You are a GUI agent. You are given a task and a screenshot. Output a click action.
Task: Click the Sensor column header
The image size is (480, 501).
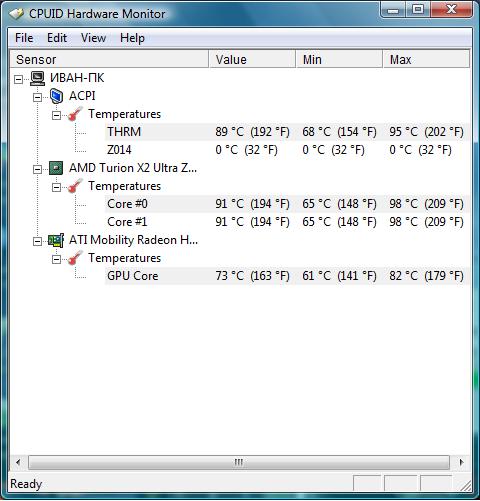109,59
